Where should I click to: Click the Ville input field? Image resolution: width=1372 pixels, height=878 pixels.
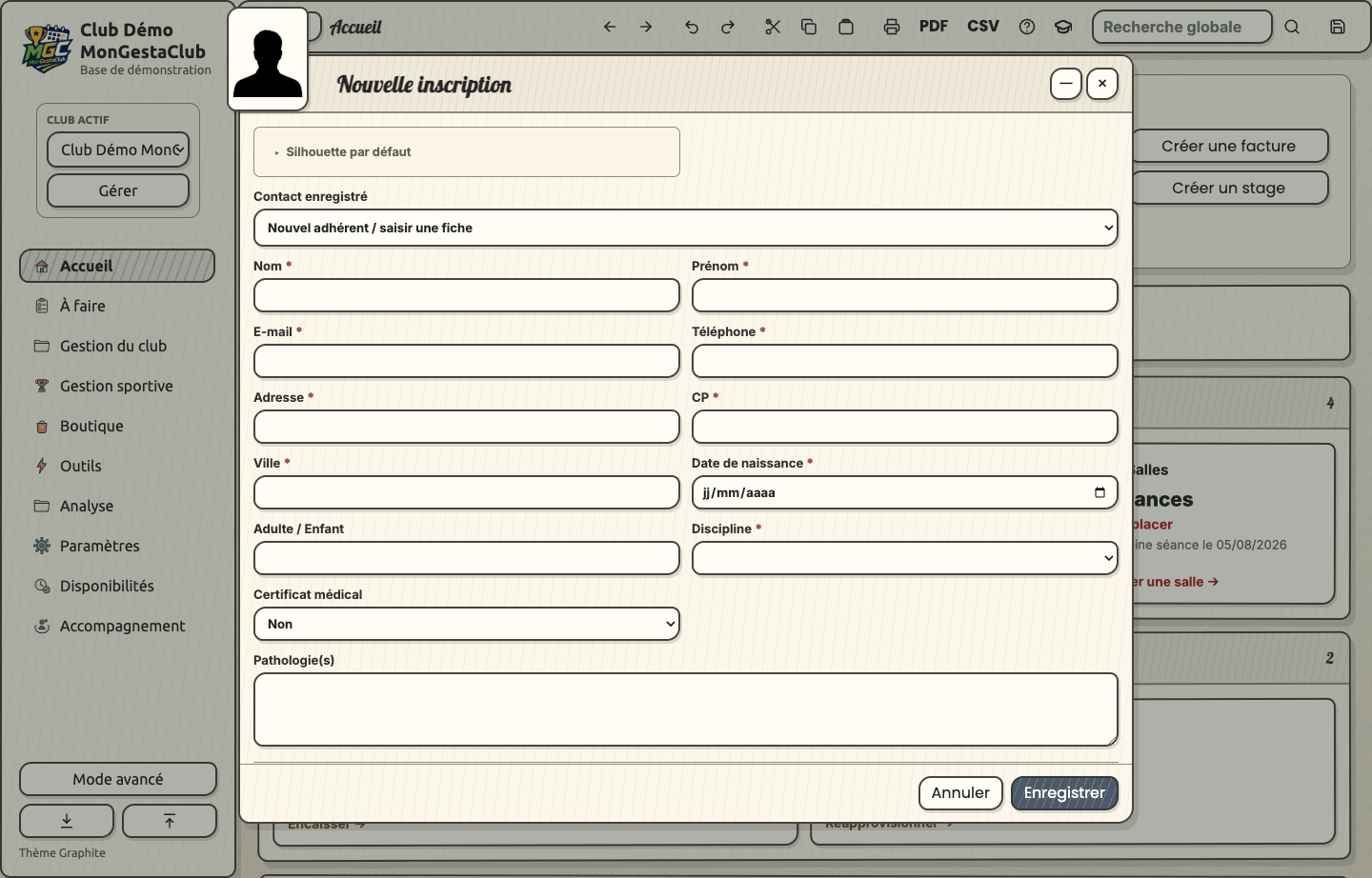467,492
